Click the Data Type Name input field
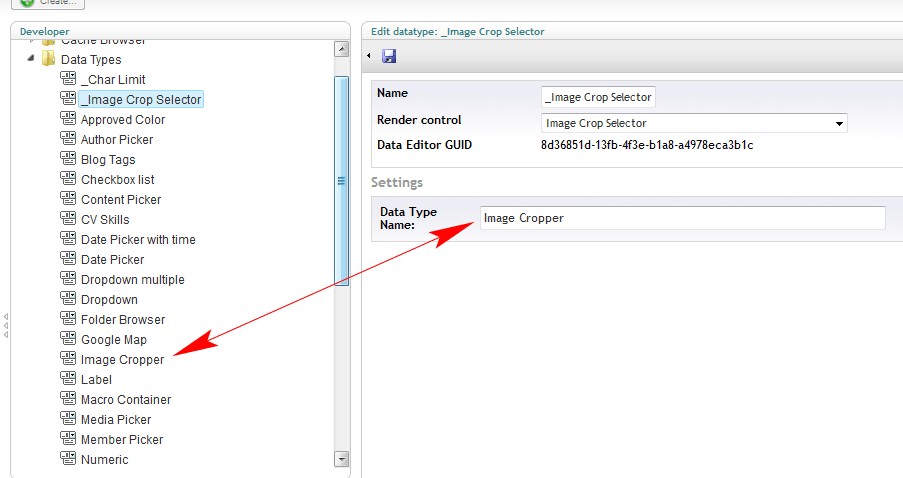Viewport: 903px width, 478px height. click(682, 218)
